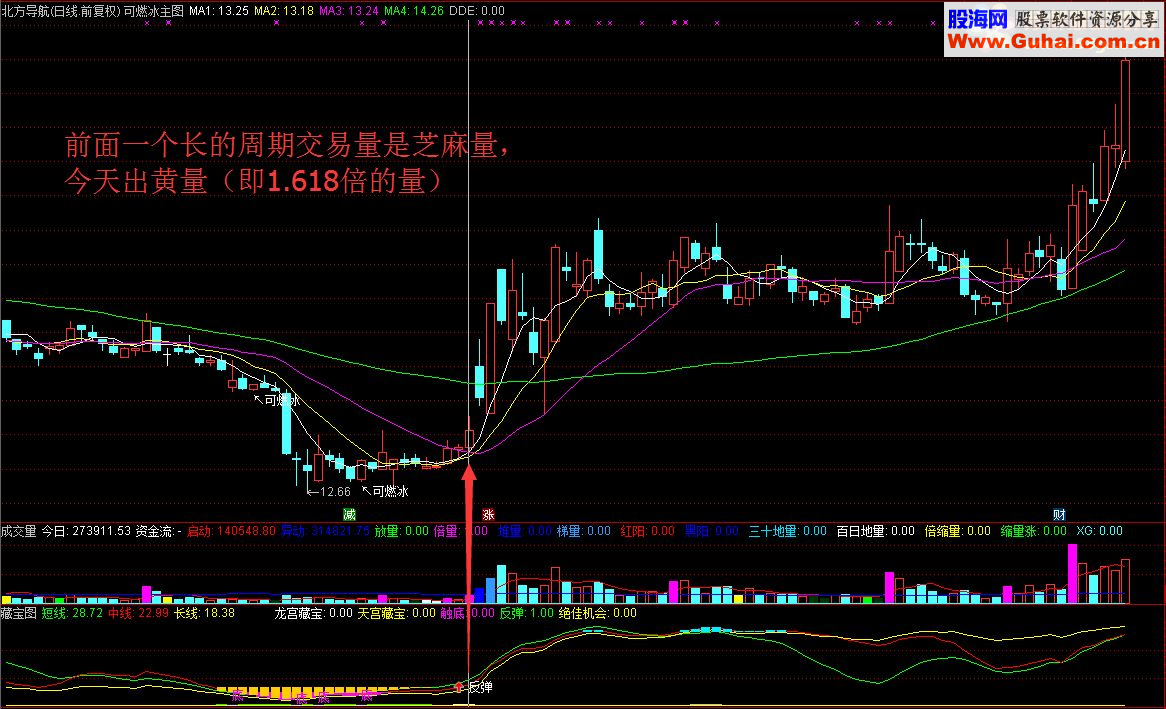Click the 放量: 0.00 readout

pyautogui.click(x=402, y=531)
